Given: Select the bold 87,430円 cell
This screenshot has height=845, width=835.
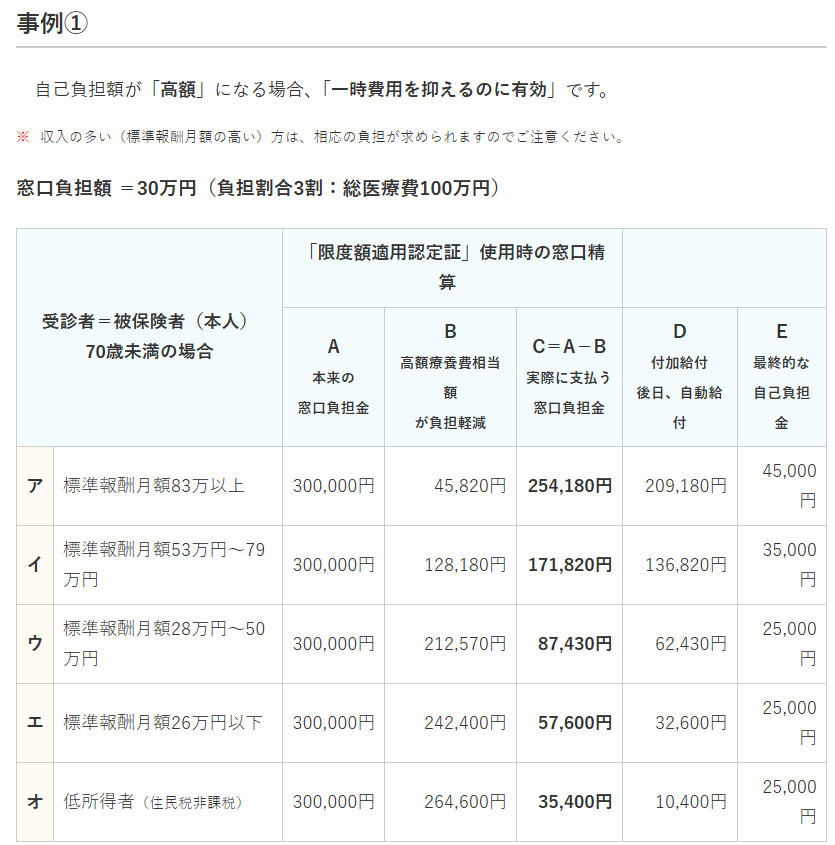Looking at the screenshot, I should point(574,644).
